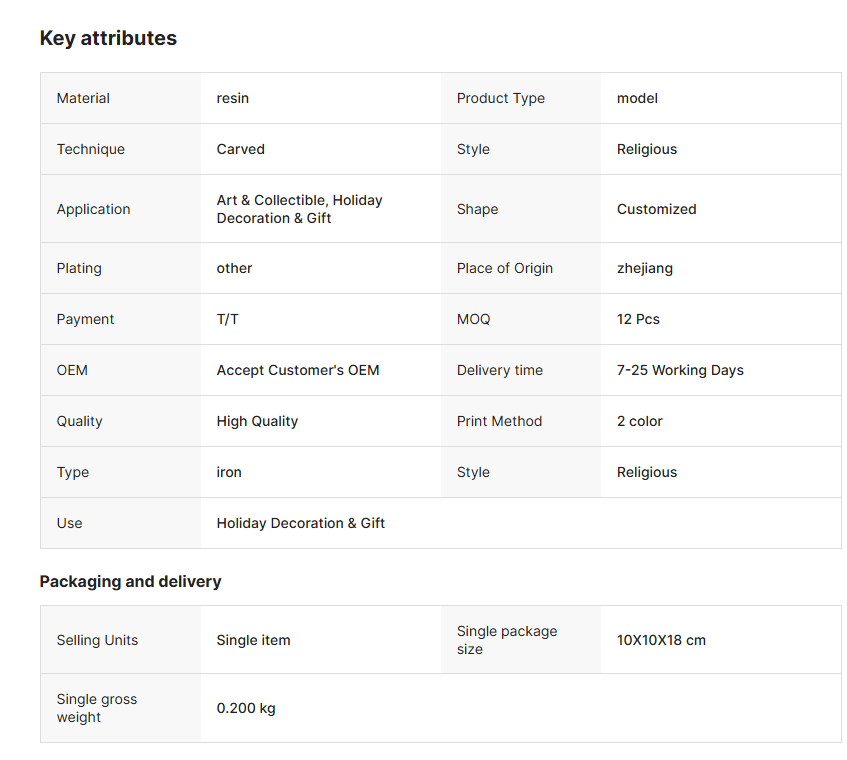Click the Use attribute label
The image size is (847, 760).
(70, 523)
